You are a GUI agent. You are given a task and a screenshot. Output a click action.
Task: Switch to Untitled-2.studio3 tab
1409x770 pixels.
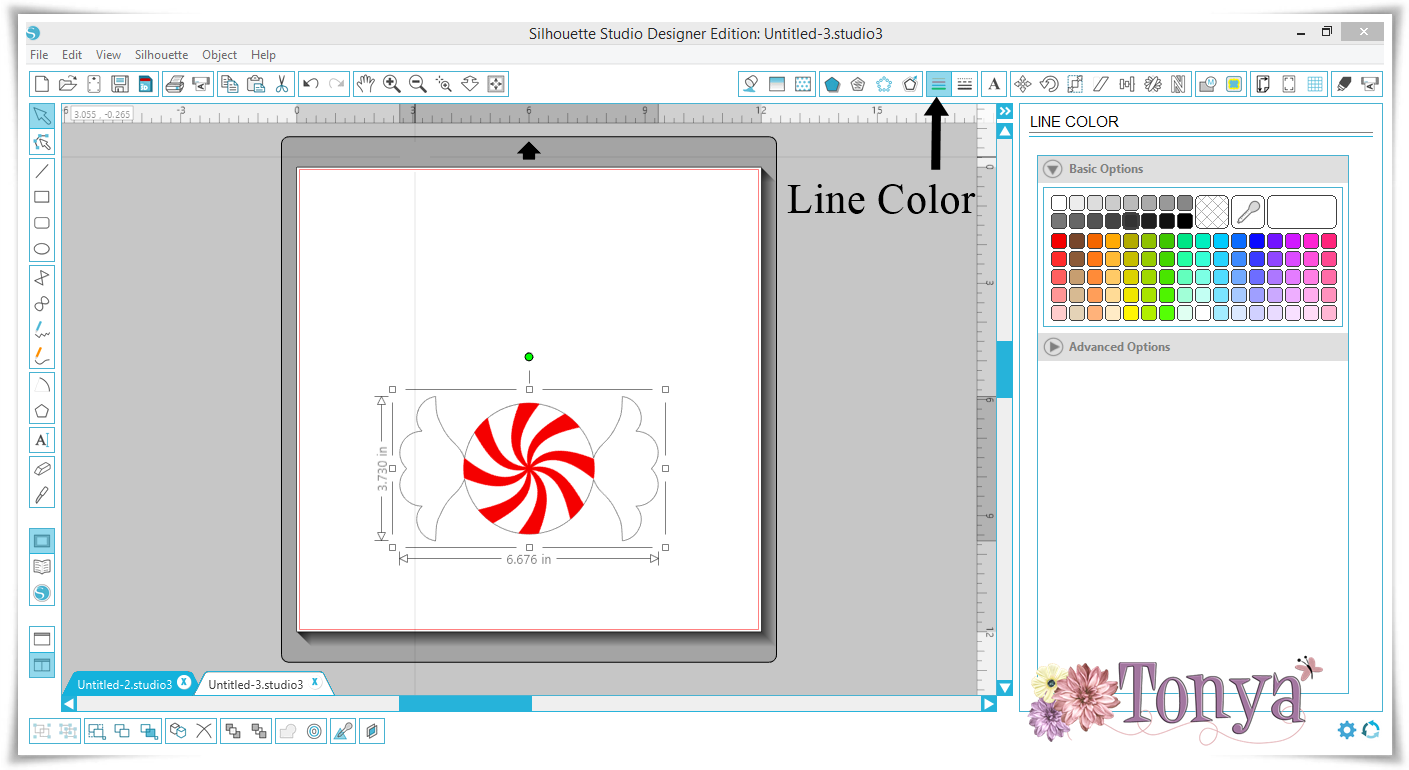tap(124, 685)
